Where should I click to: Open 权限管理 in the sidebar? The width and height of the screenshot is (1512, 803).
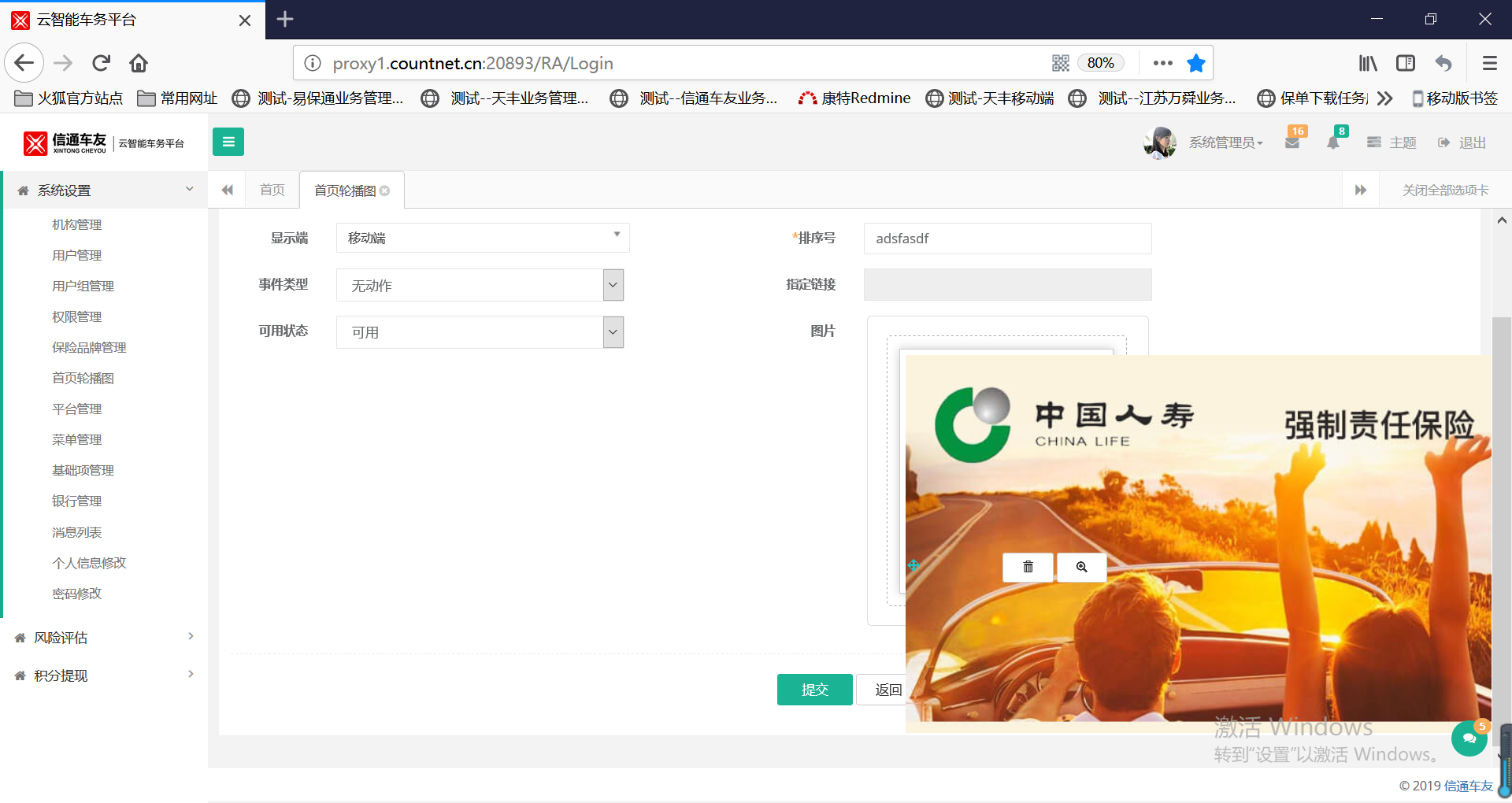click(x=77, y=316)
